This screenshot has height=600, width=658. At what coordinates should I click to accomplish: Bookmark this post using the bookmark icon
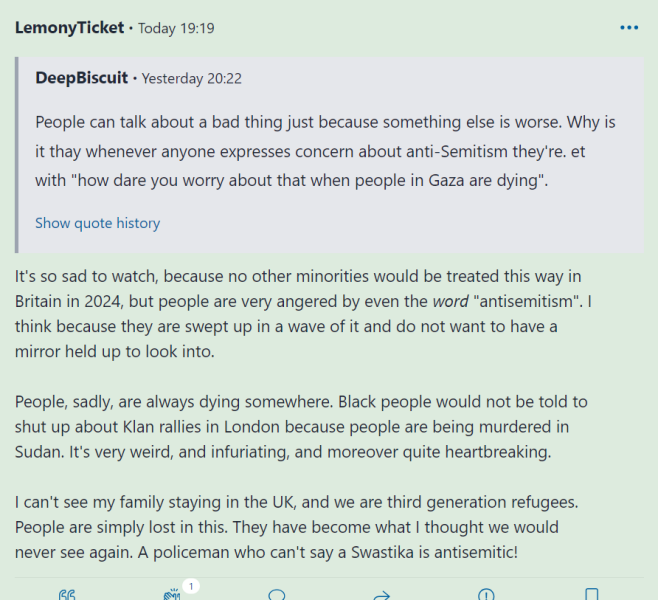[x=591, y=595]
